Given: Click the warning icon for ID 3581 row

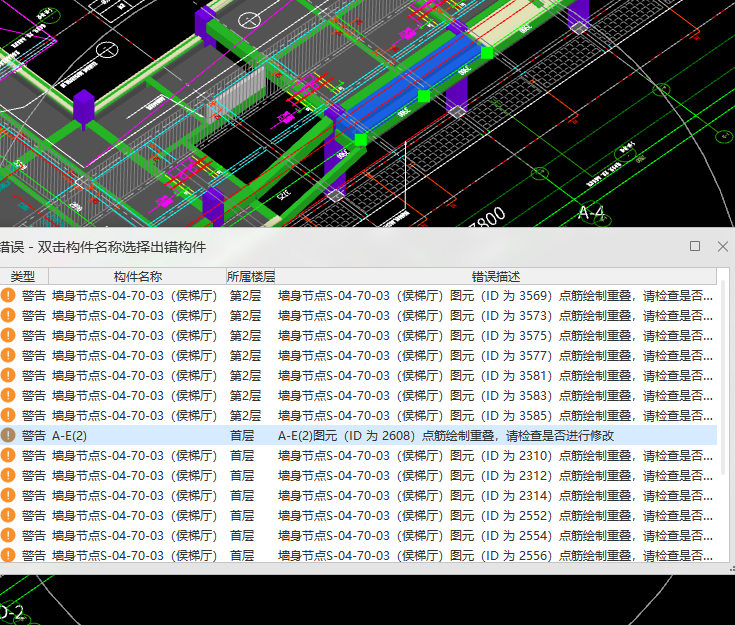Looking at the screenshot, I should pos(8,376).
